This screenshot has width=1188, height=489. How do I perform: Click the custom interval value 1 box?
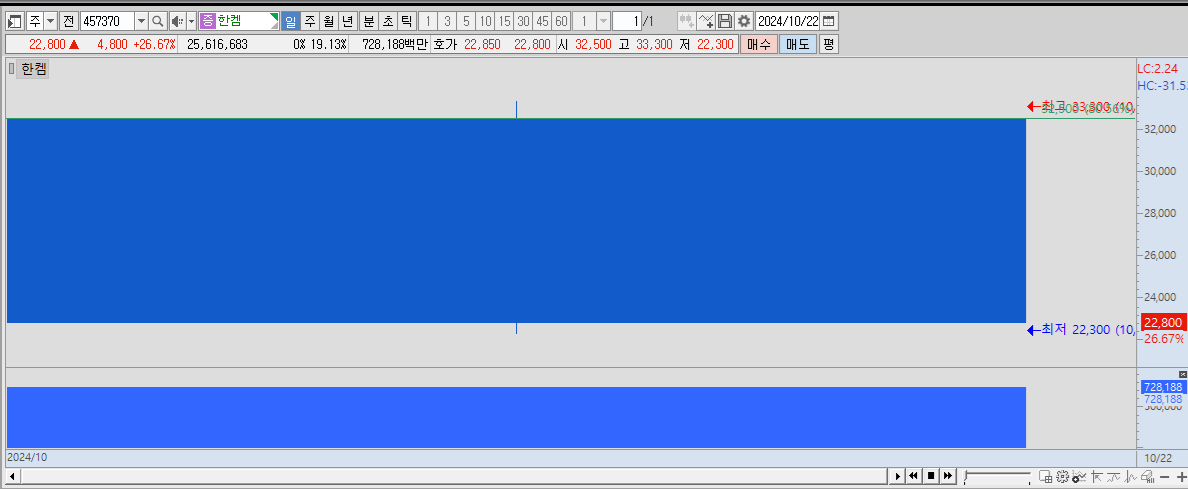pyautogui.click(x=584, y=21)
